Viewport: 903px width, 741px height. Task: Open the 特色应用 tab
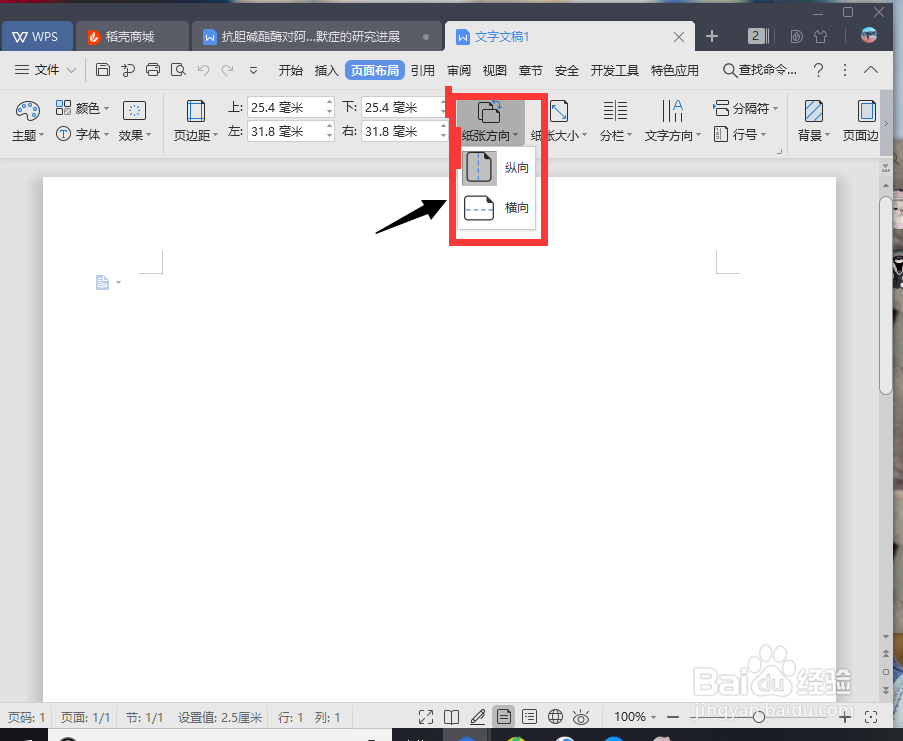(x=675, y=70)
